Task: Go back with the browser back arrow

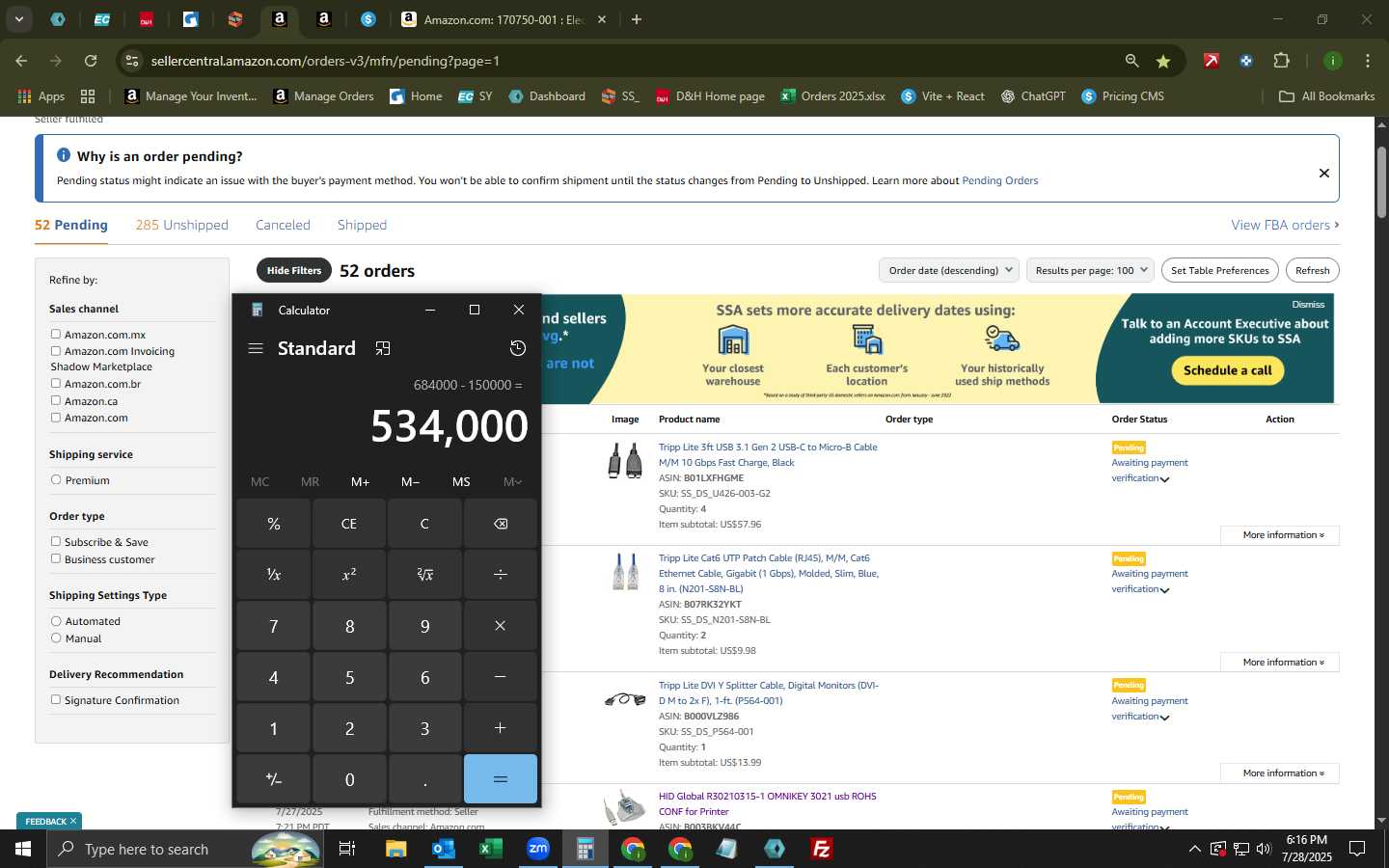Action: coord(21,61)
